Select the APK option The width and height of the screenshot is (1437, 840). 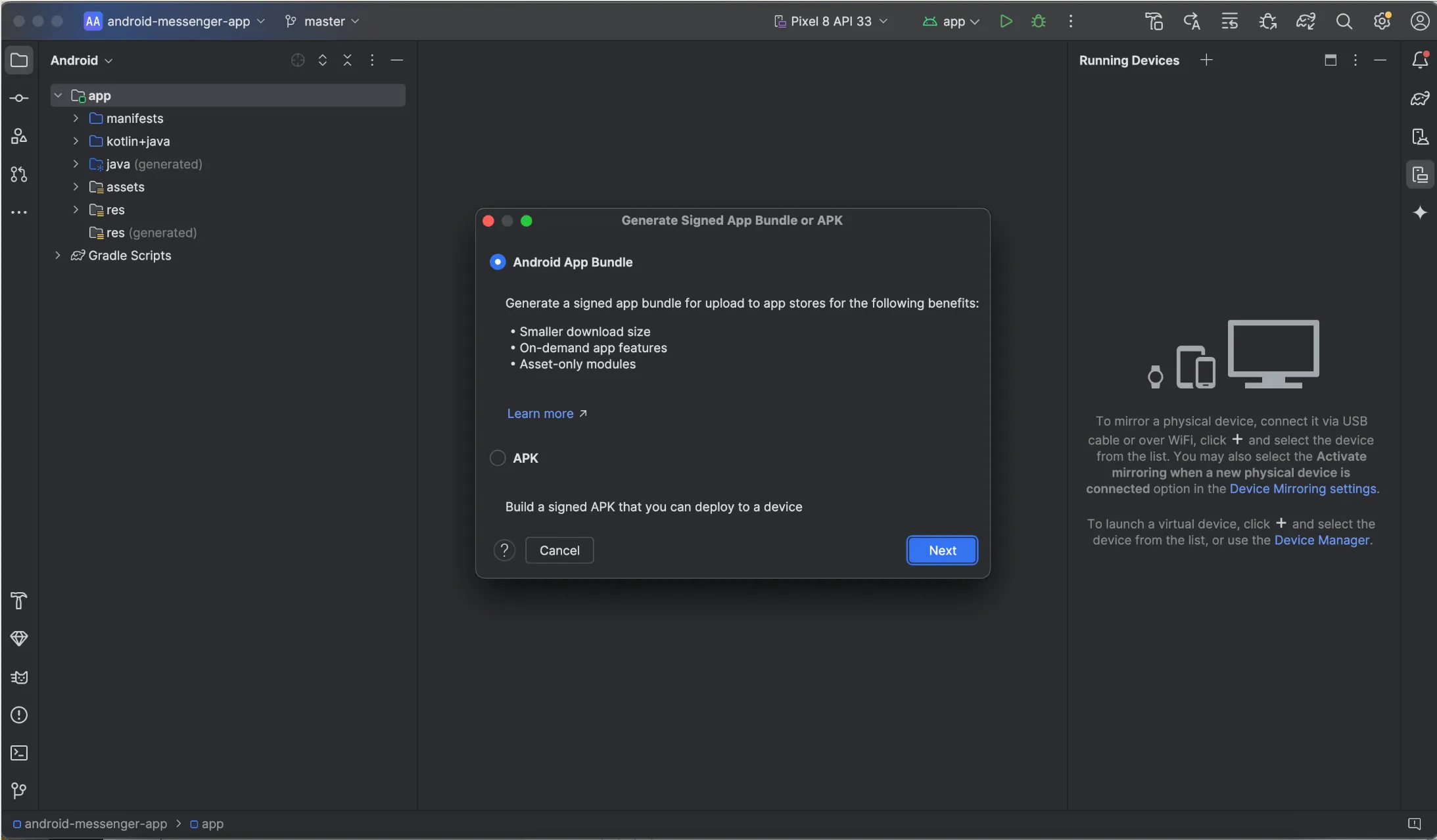tap(498, 457)
